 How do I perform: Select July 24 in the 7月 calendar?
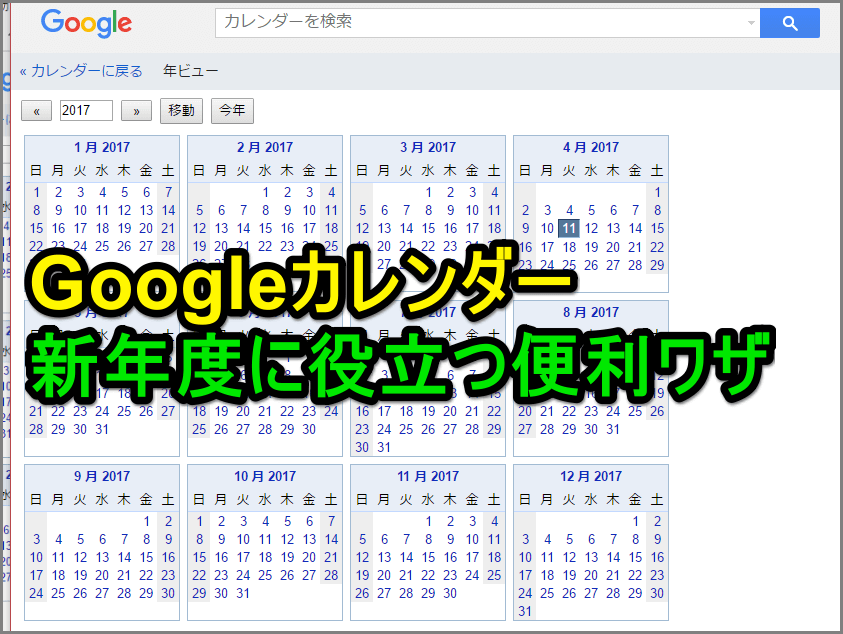[384, 430]
